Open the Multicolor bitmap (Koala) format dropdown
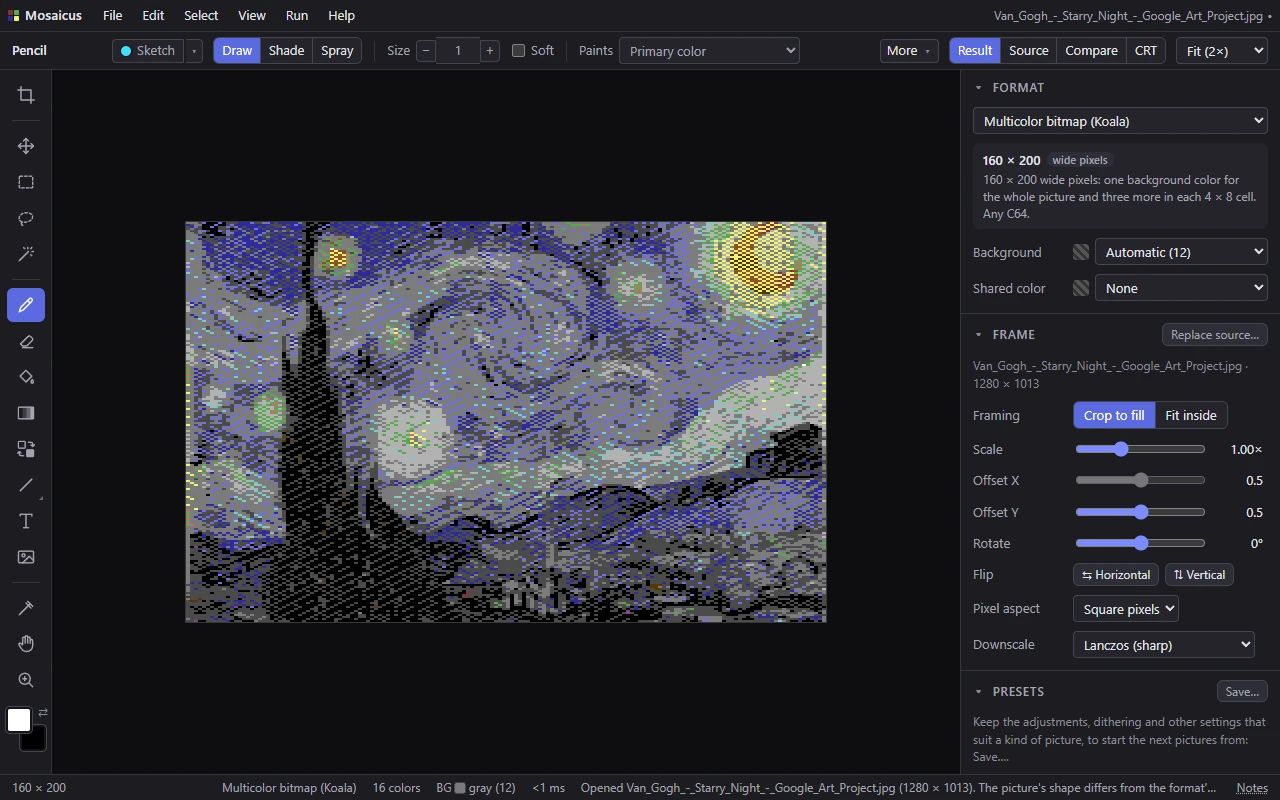Viewport: 1280px width, 800px height. coord(1120,121)
